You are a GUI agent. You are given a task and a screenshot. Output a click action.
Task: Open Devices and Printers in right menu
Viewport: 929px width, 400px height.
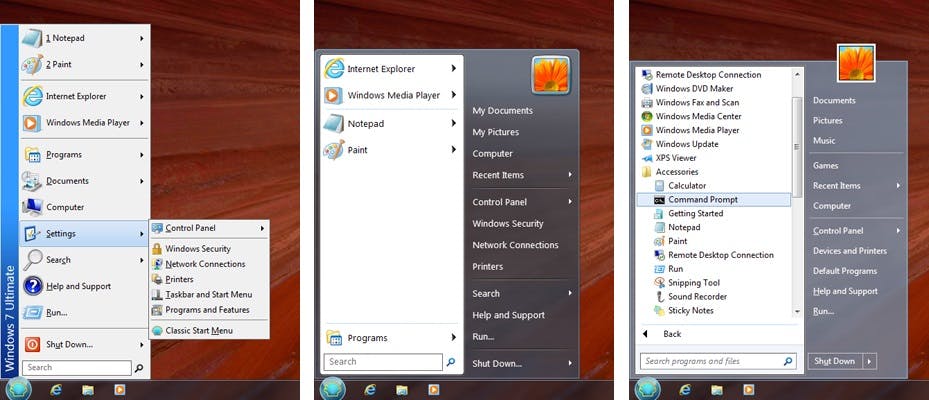click(850, 251)
